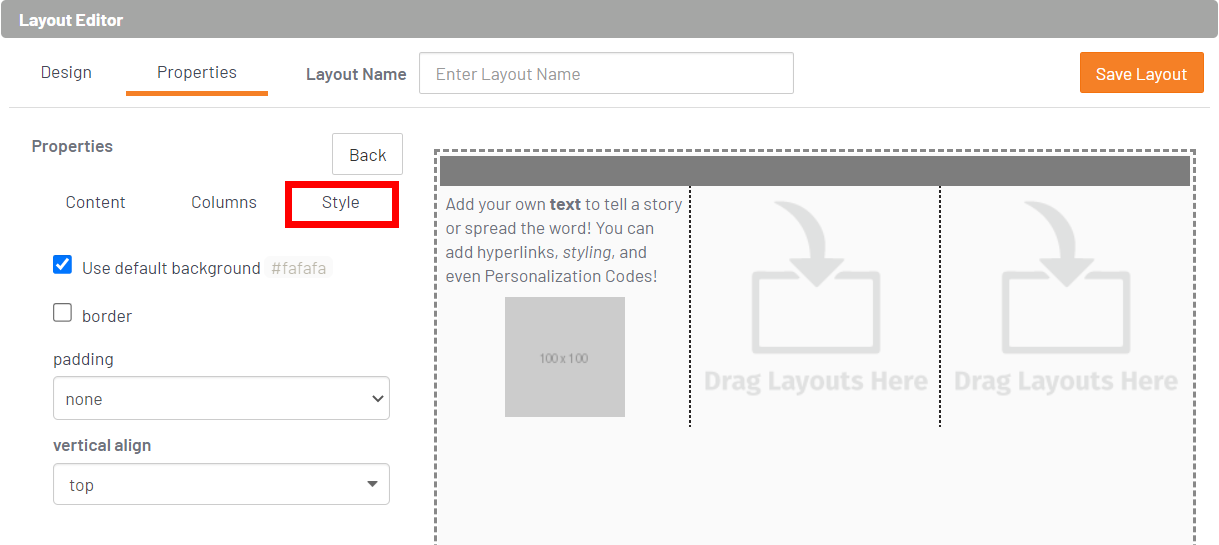Click 'Drag Layouts Here' text in right column

click(1065, 381)
